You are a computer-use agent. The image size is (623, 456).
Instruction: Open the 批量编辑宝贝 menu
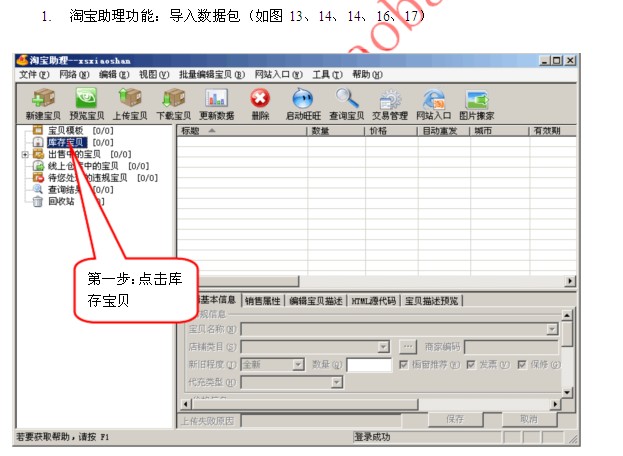coord(212,74)
